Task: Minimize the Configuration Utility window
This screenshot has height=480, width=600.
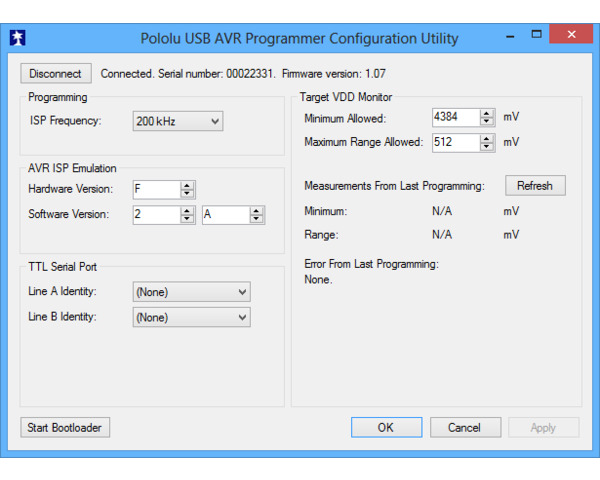Action: (510, 36)
